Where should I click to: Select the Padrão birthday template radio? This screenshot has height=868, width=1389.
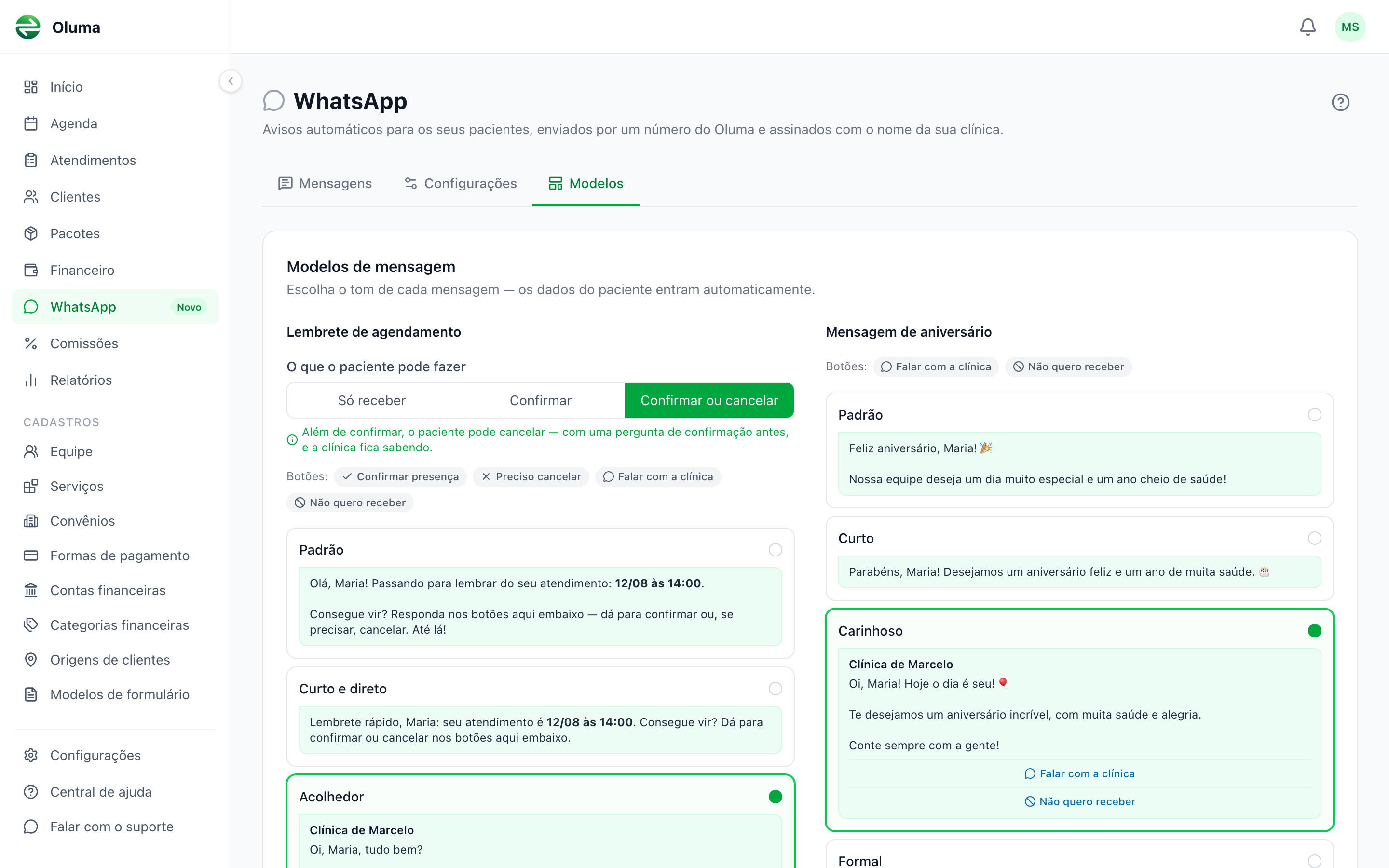point(1314,415)
